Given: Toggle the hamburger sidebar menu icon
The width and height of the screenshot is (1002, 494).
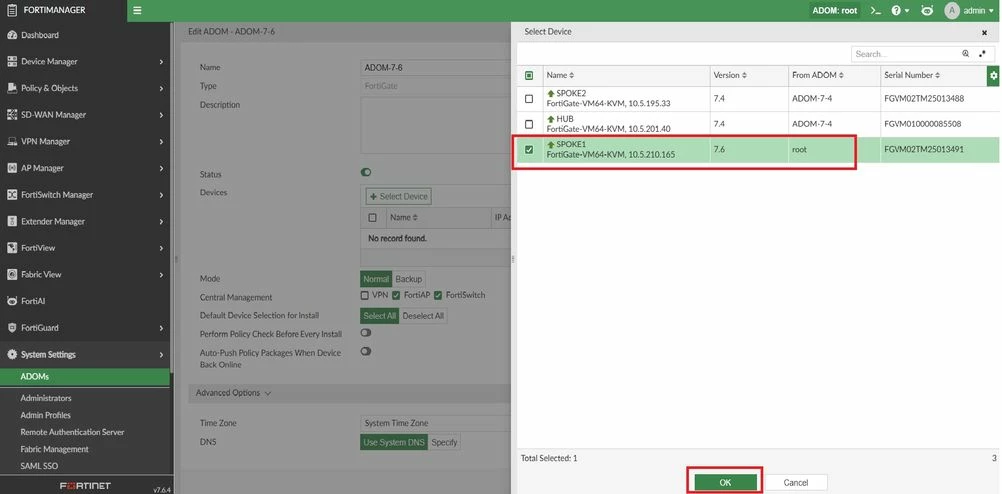Looking at the screenshot, I should point(137,11).
